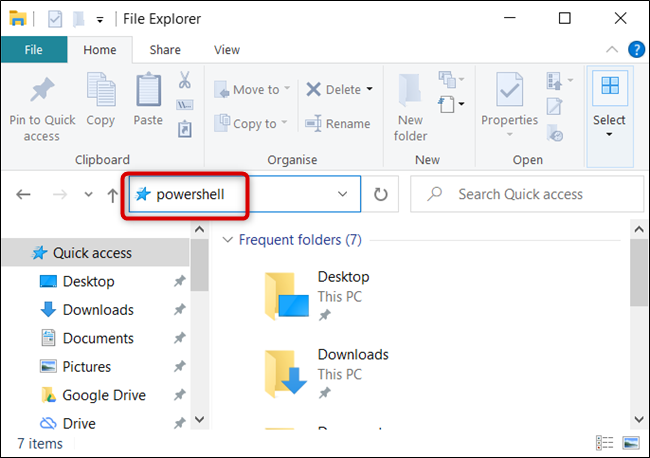The height and width of the screenshot is (458, 650).
Task: Click the Properties checkmark icon
Action: pyautogui.click(x=509, y=89)
